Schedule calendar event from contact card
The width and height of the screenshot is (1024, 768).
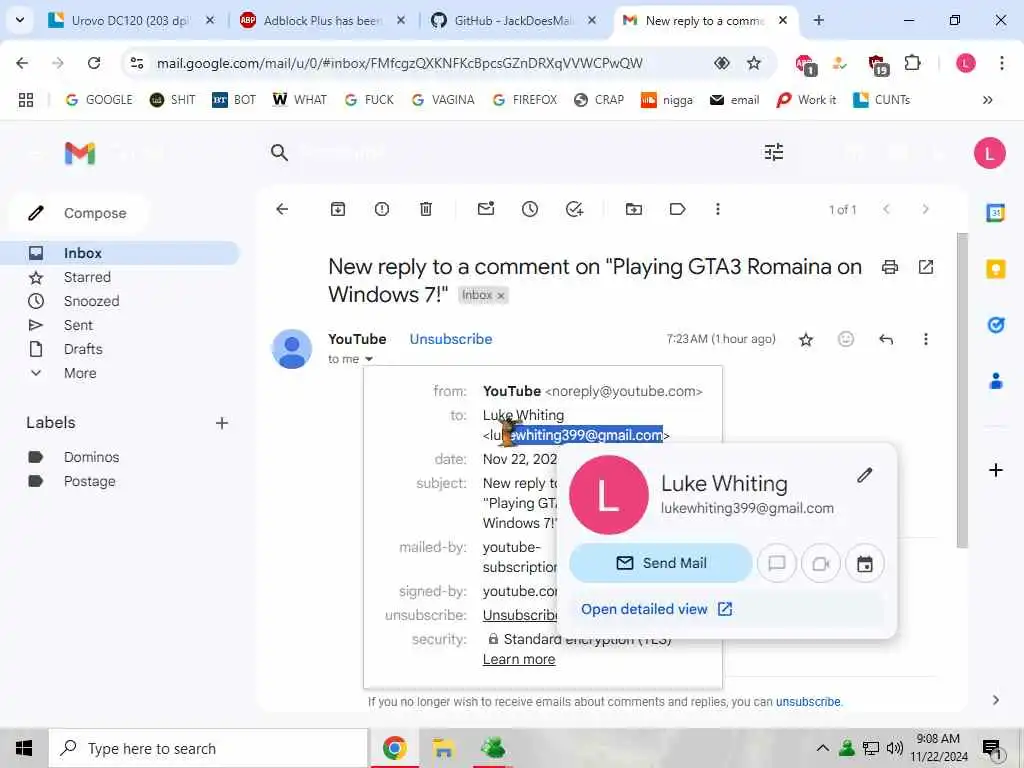tap(865, 563)
